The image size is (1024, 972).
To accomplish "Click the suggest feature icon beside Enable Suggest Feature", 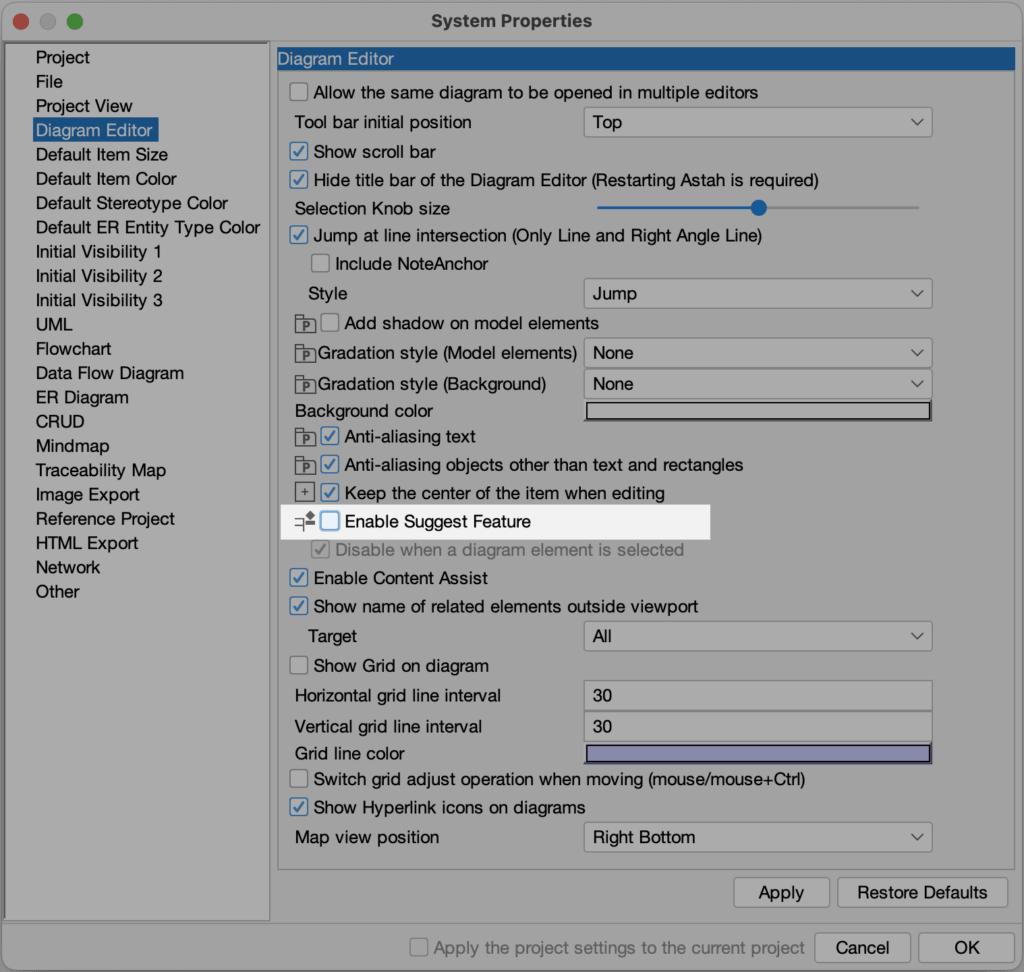I will [305, 521].
